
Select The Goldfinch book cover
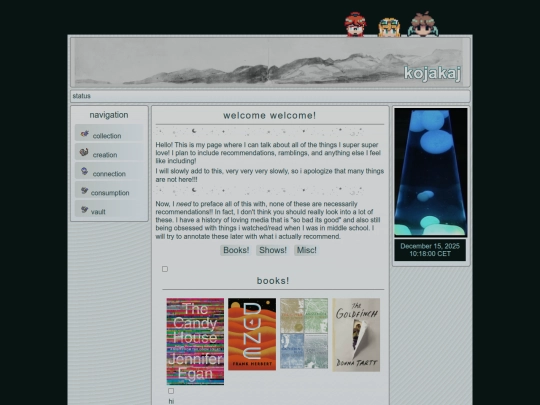[356, 335]
